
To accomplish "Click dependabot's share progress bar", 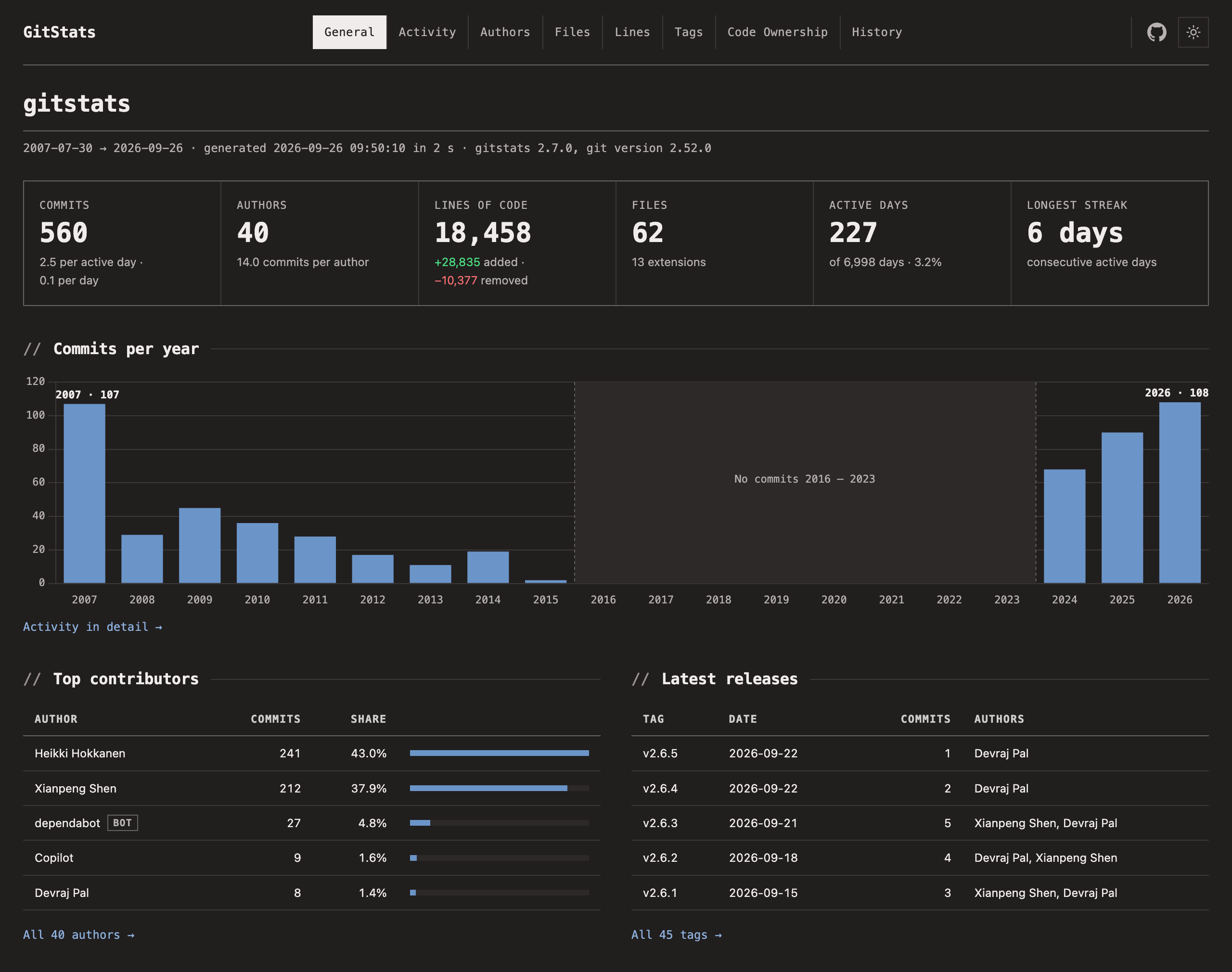I will click(x=499, y=823).
